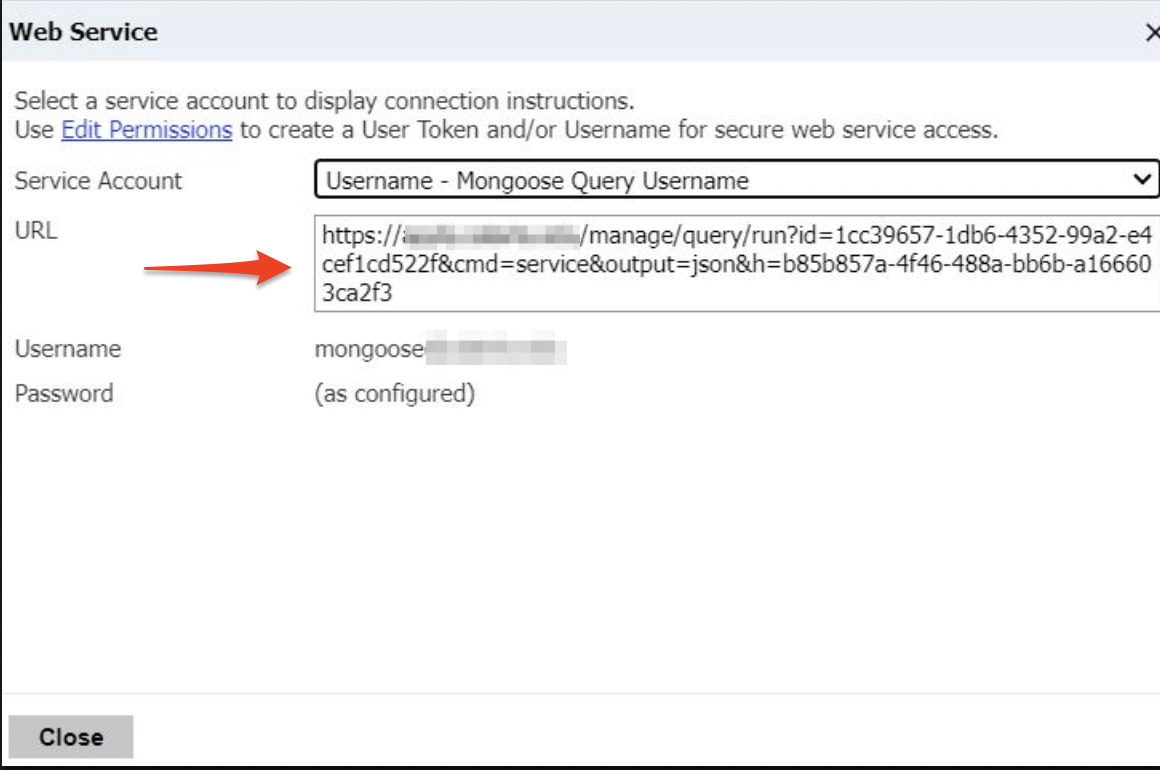Click "Select a service account" instruction text
Image resolution: width=1160 pixels, height=770 pixels.
click(x=150, y=101)
